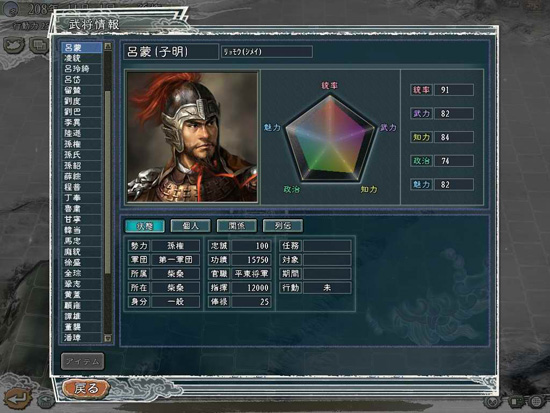Switch to the 個人 tab
Image resolution: width=550 pixels, height=413 pixels.
tap(190, 226)
